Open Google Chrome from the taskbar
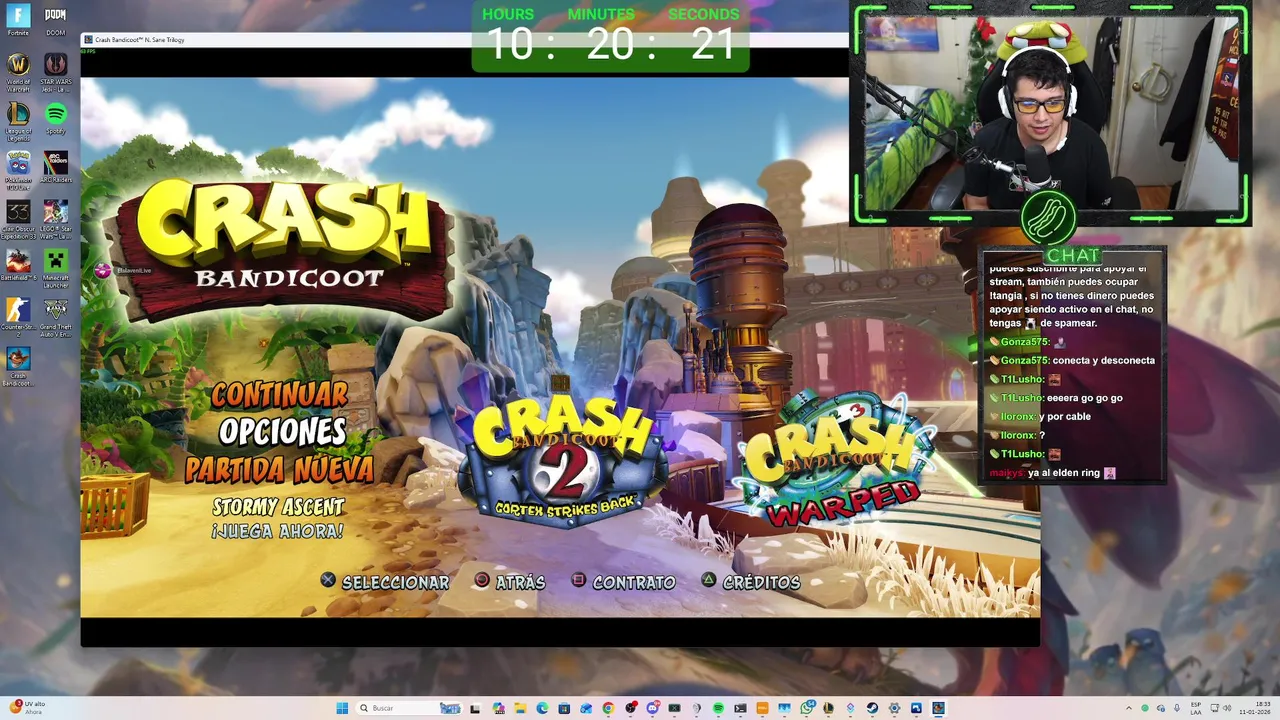The height and width of the screenshot is (720, 1280). coord(608,708)
